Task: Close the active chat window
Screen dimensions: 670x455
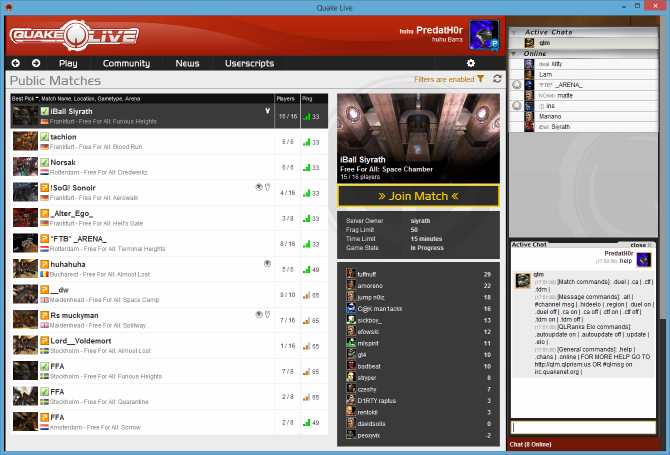Action: (x=641, y=245)
